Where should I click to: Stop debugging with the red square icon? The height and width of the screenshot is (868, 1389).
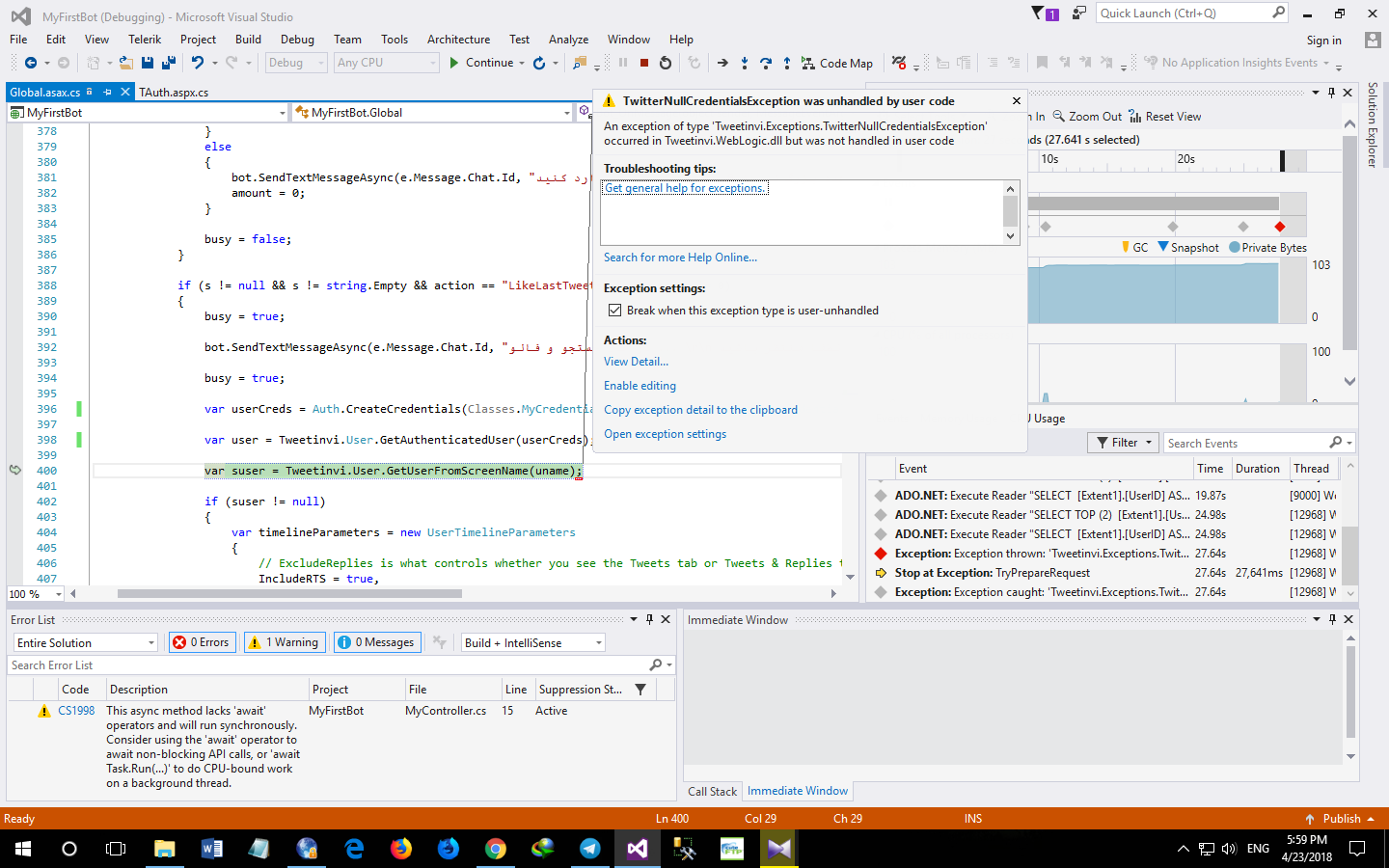pos(643,63)
